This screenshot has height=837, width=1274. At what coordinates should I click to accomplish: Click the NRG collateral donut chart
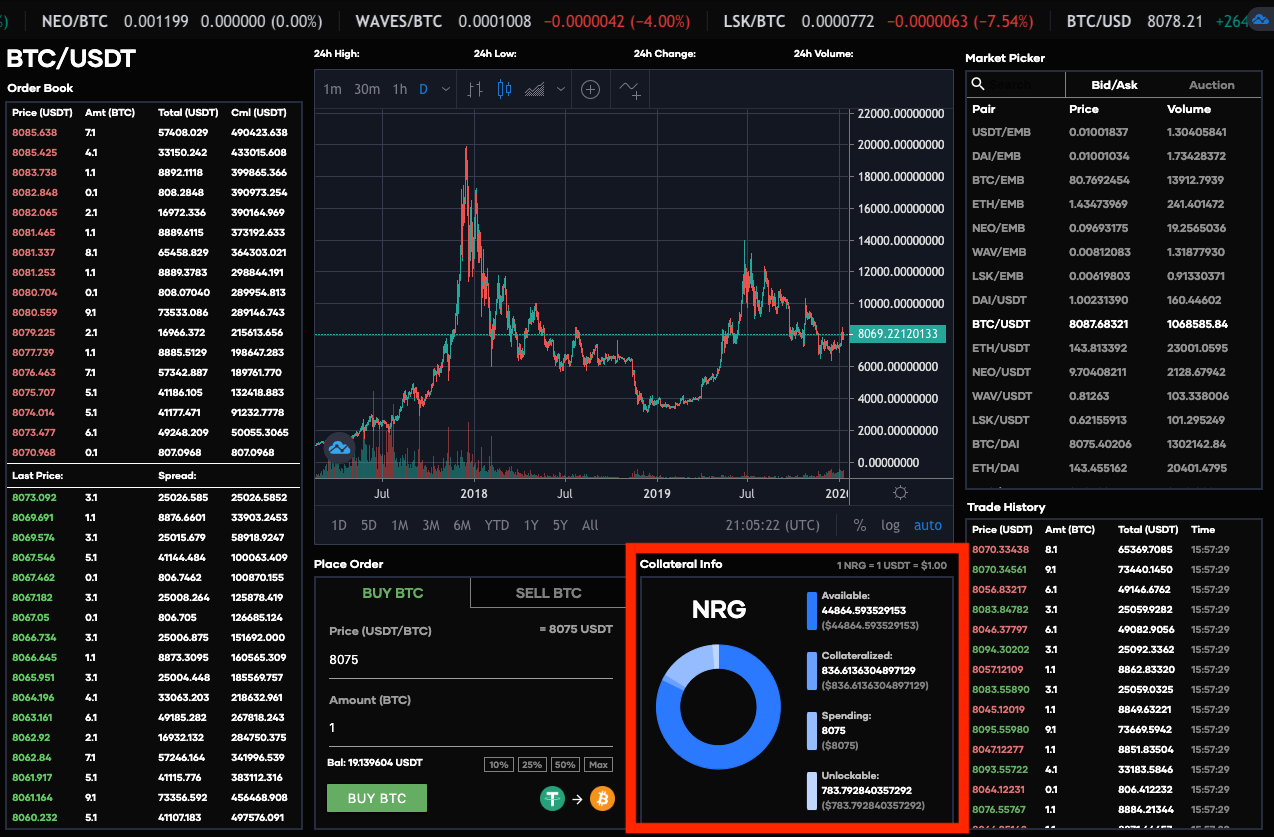tap(718, 707)
